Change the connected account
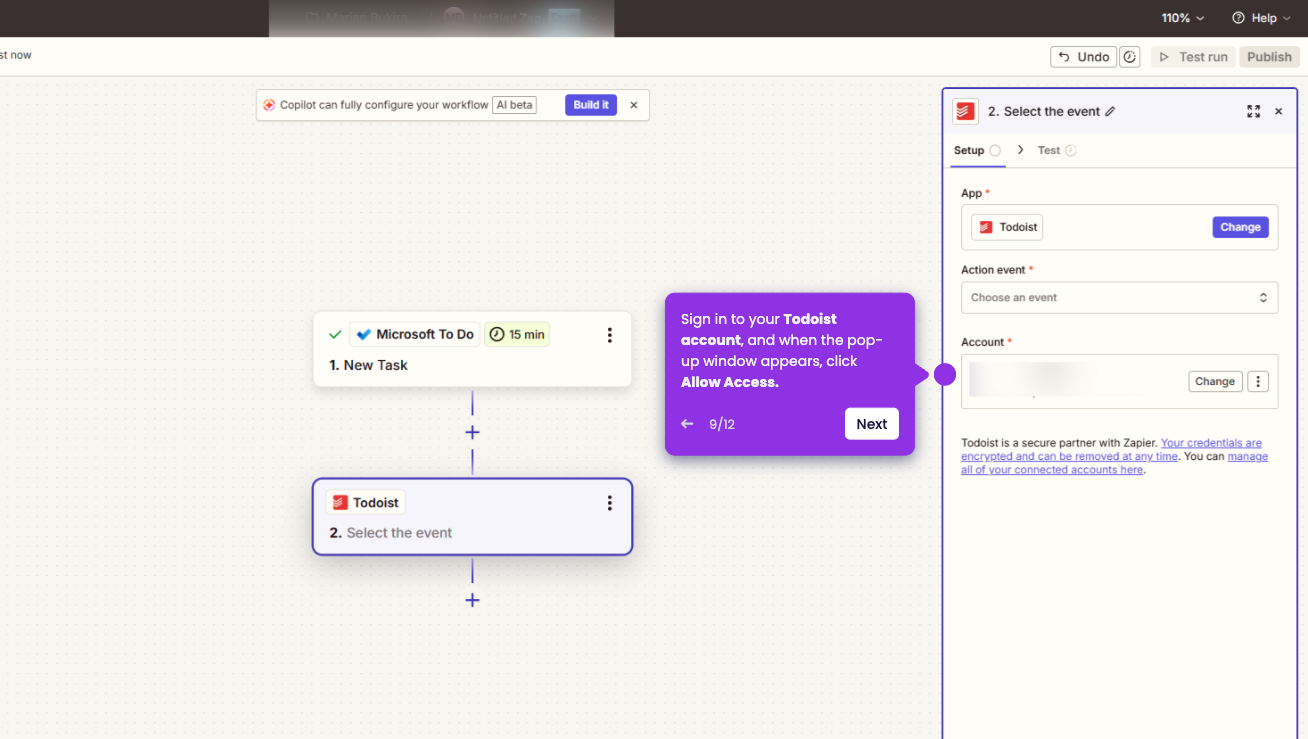This screenshot has height=739, width=1308. [x=1215, y=381]
